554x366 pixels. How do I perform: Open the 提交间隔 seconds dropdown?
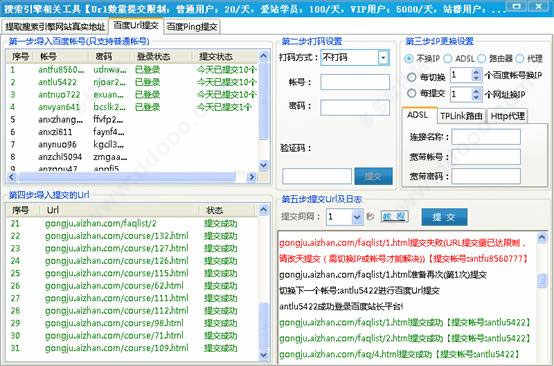357,217
